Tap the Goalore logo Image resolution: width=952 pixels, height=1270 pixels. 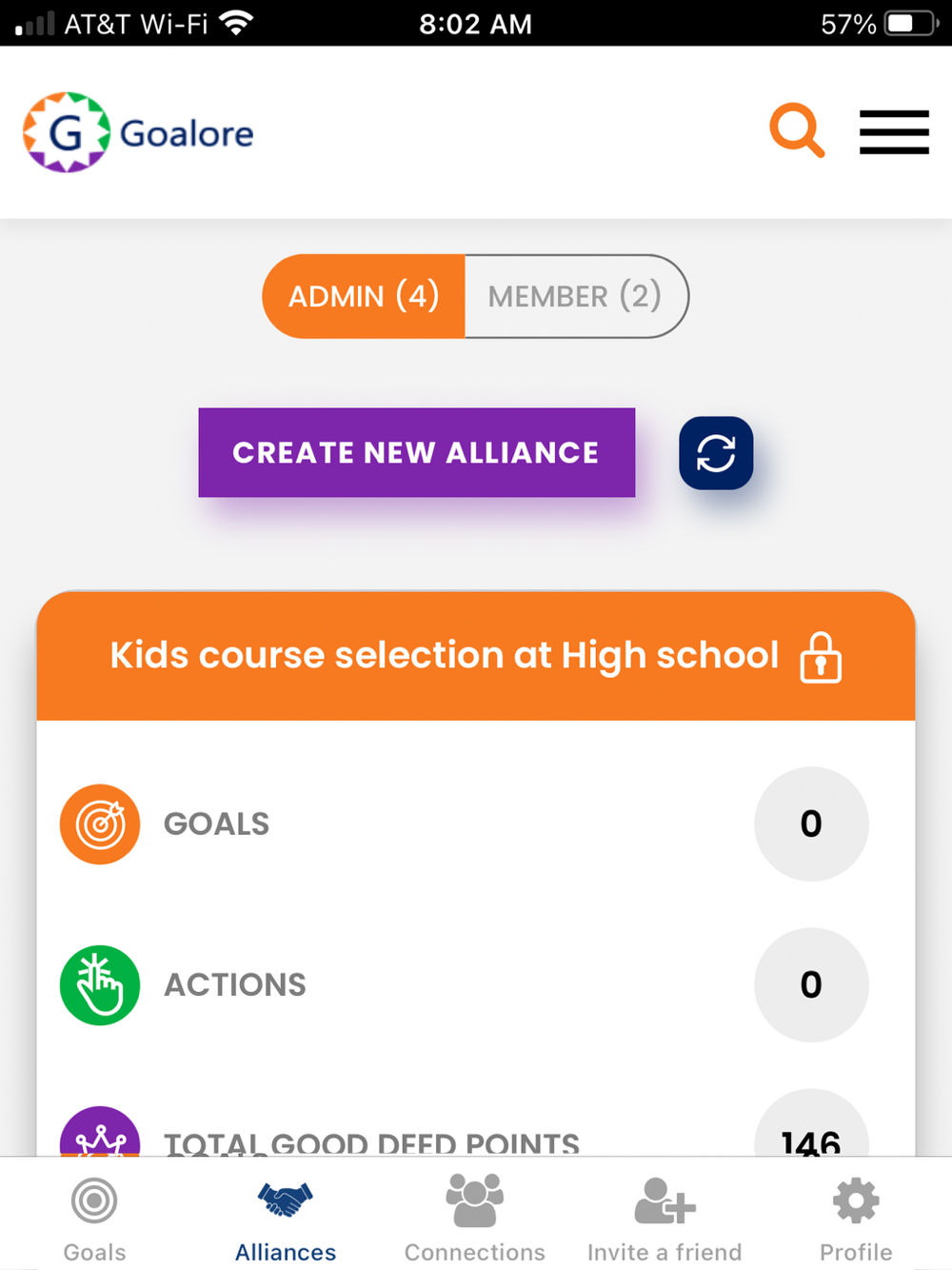(139, 132)
